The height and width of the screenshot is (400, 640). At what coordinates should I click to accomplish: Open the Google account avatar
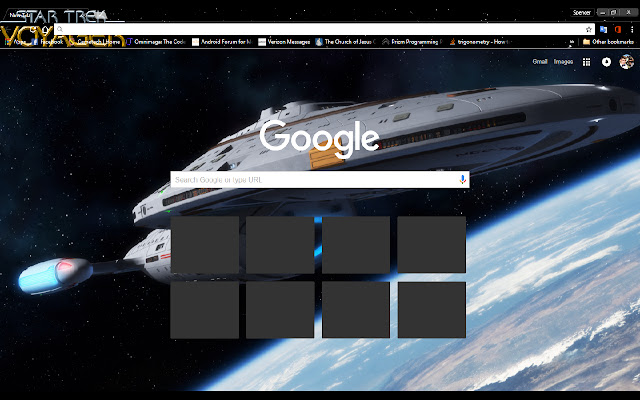tap(626, 62)
